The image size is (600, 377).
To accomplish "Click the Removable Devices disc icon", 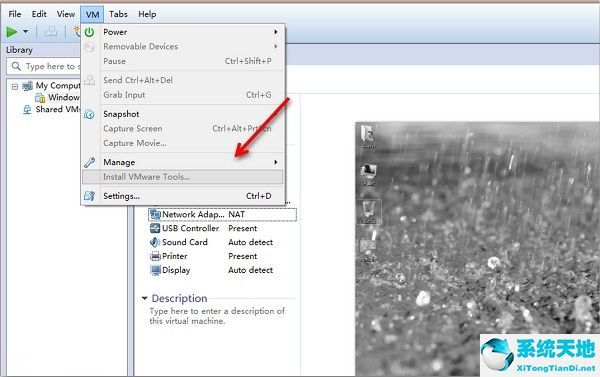I will 89,47.
